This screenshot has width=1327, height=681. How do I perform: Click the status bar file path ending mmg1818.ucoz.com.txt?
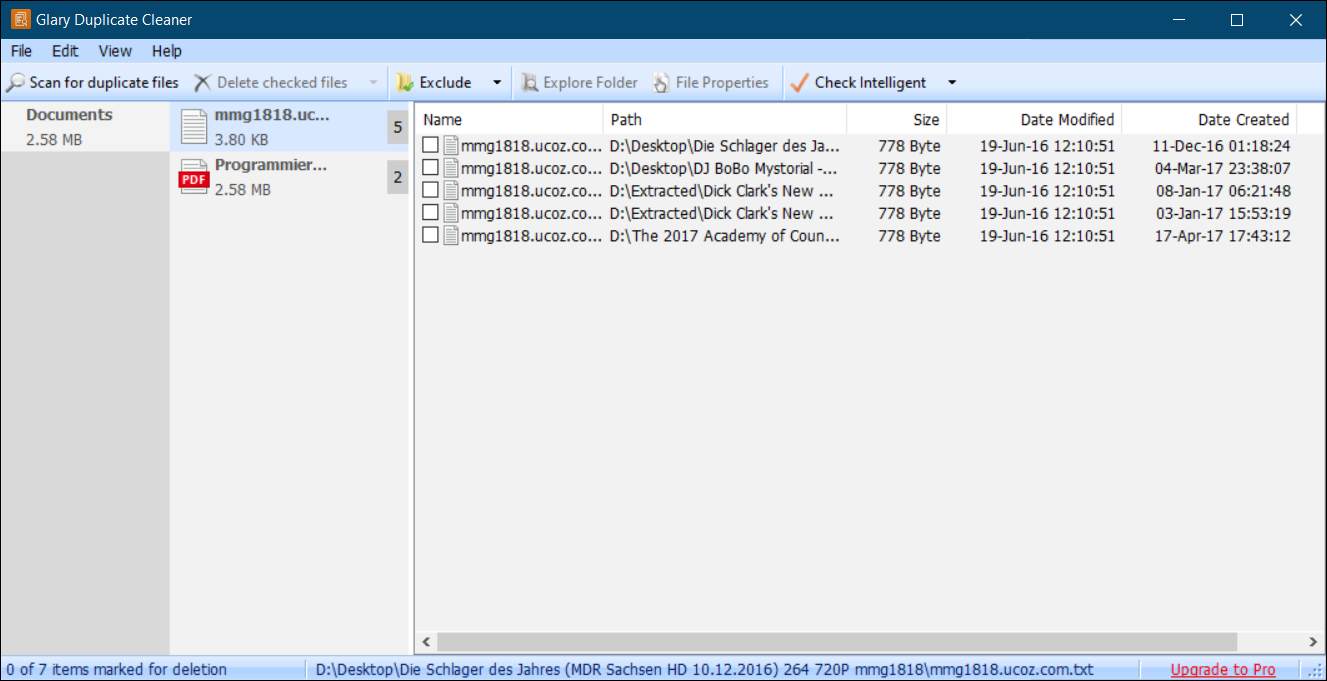tap(705, 670)
